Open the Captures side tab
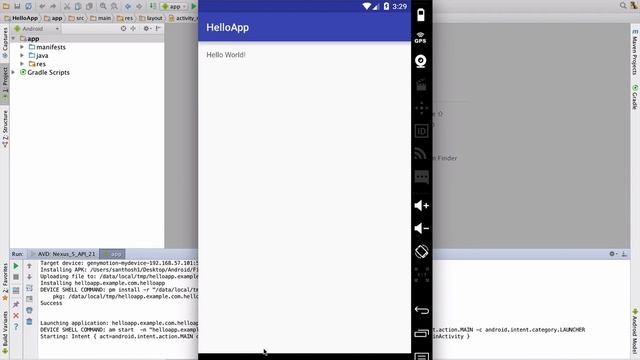Viewport: 640px width, 360px height. 5,43
